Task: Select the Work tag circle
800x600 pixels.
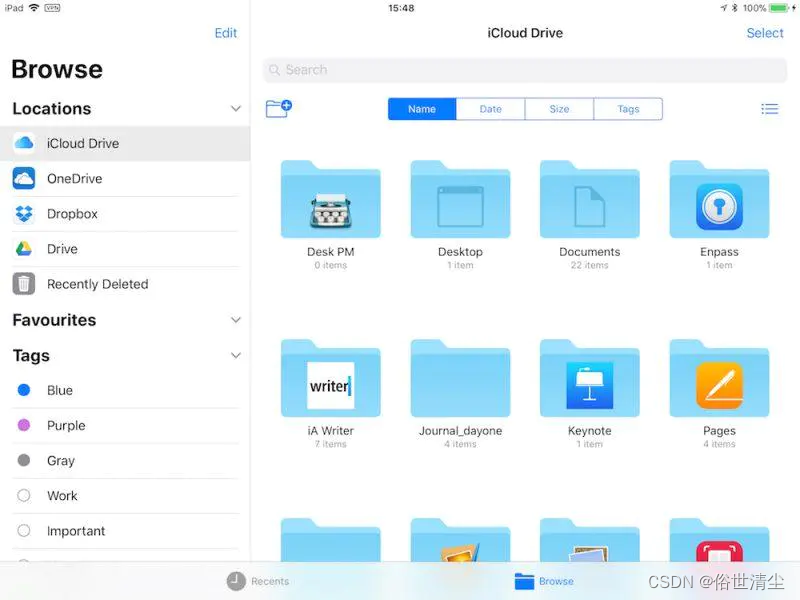Action: (24, 495)
